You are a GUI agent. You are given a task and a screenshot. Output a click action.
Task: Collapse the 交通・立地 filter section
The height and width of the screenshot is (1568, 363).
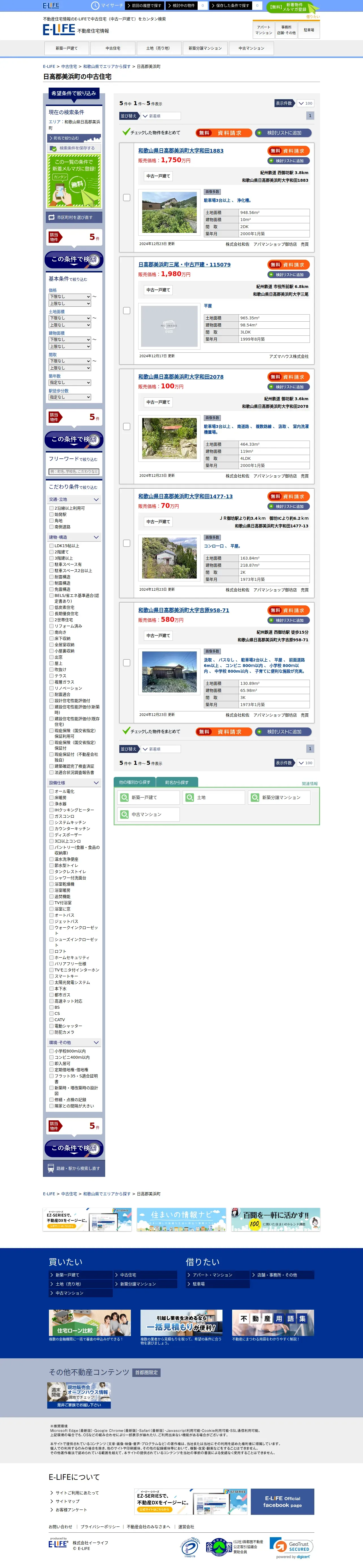pos(74,499)
